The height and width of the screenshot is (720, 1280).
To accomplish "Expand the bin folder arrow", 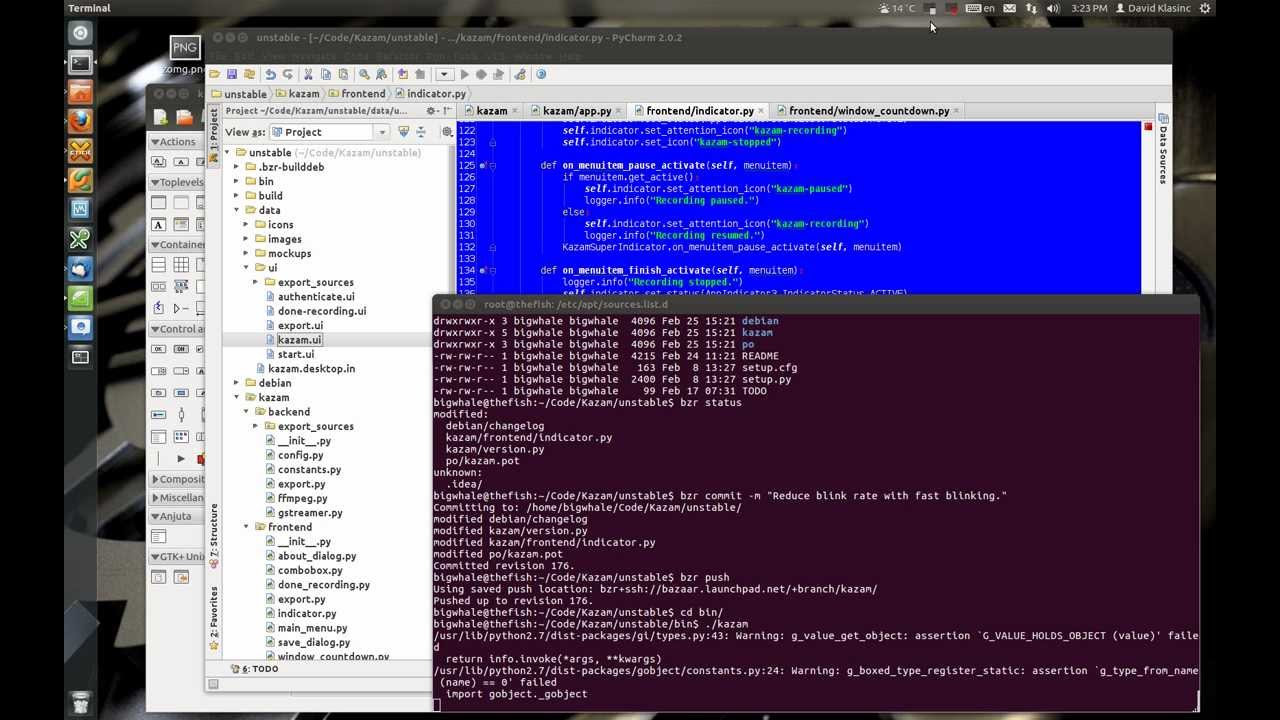I will (237, 181).
